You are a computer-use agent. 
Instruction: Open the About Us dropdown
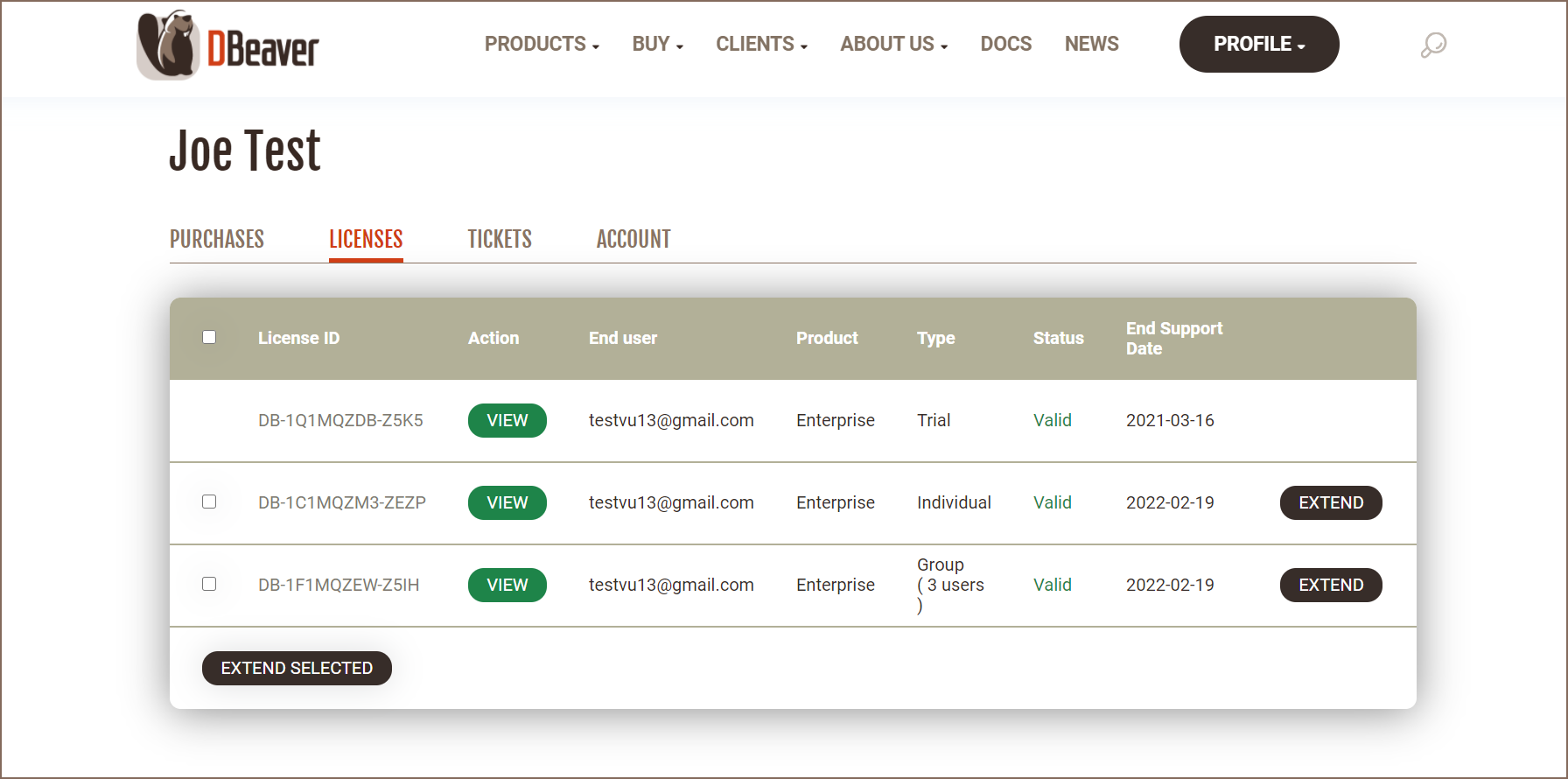pyautogui.click(x=893, y=44)
